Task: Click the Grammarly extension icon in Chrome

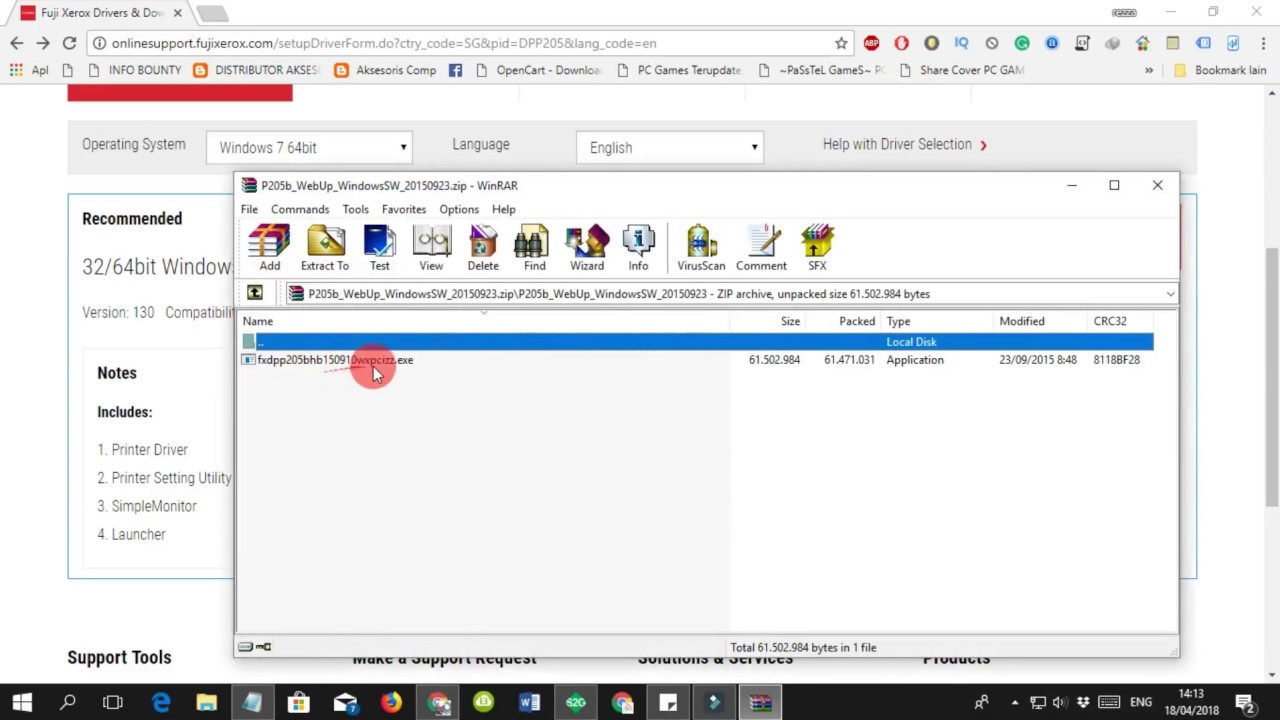Action: 1022,43
